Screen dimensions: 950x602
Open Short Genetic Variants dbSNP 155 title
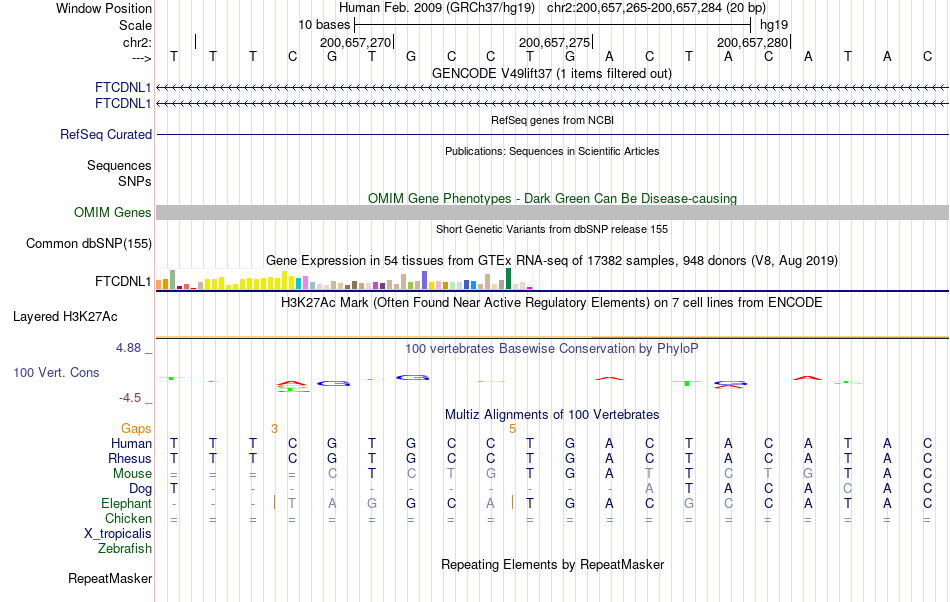pyautogui.click(x=552, y=229)
